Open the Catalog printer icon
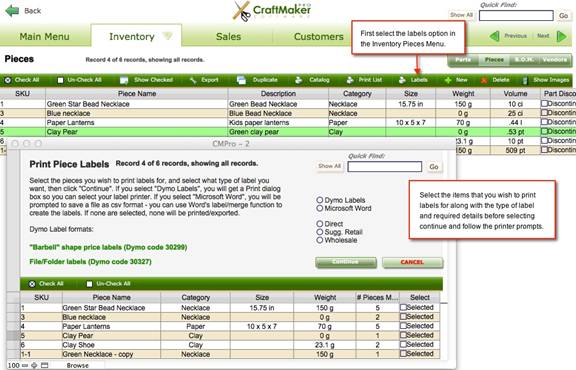Viewport: 576px width, 370px height. pyautogui.click(x=299, y=80)
